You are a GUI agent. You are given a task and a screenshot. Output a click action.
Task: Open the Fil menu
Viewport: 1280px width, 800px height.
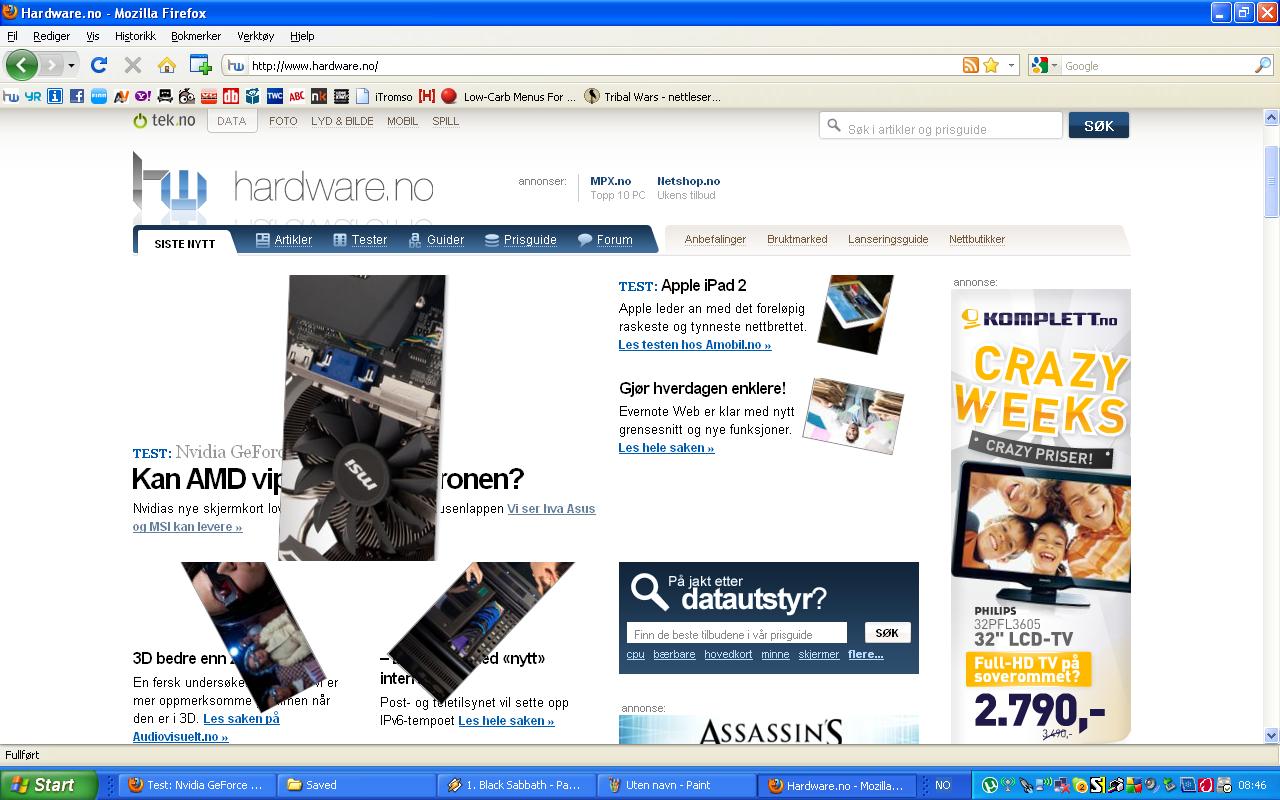coord(12,36)
